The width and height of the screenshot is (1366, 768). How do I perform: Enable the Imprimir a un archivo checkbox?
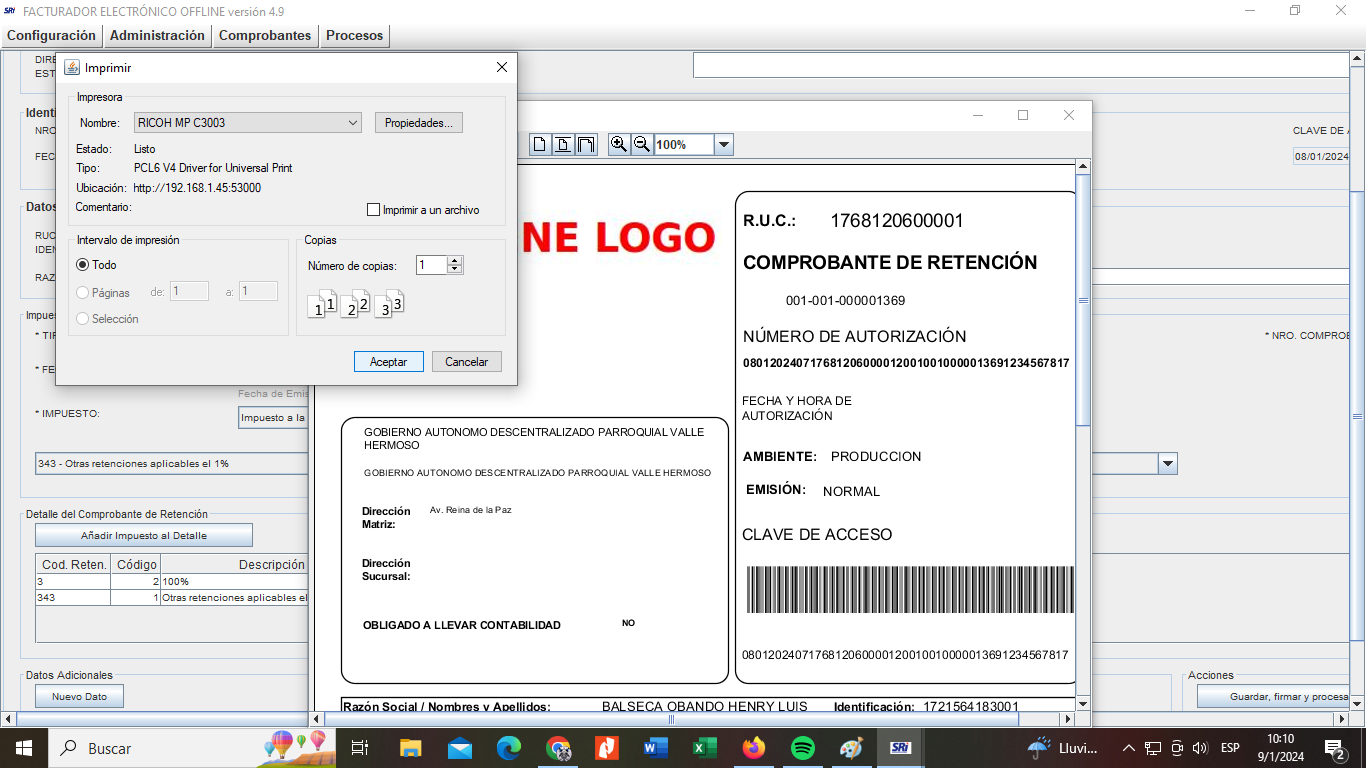click(x=374, y=210)
